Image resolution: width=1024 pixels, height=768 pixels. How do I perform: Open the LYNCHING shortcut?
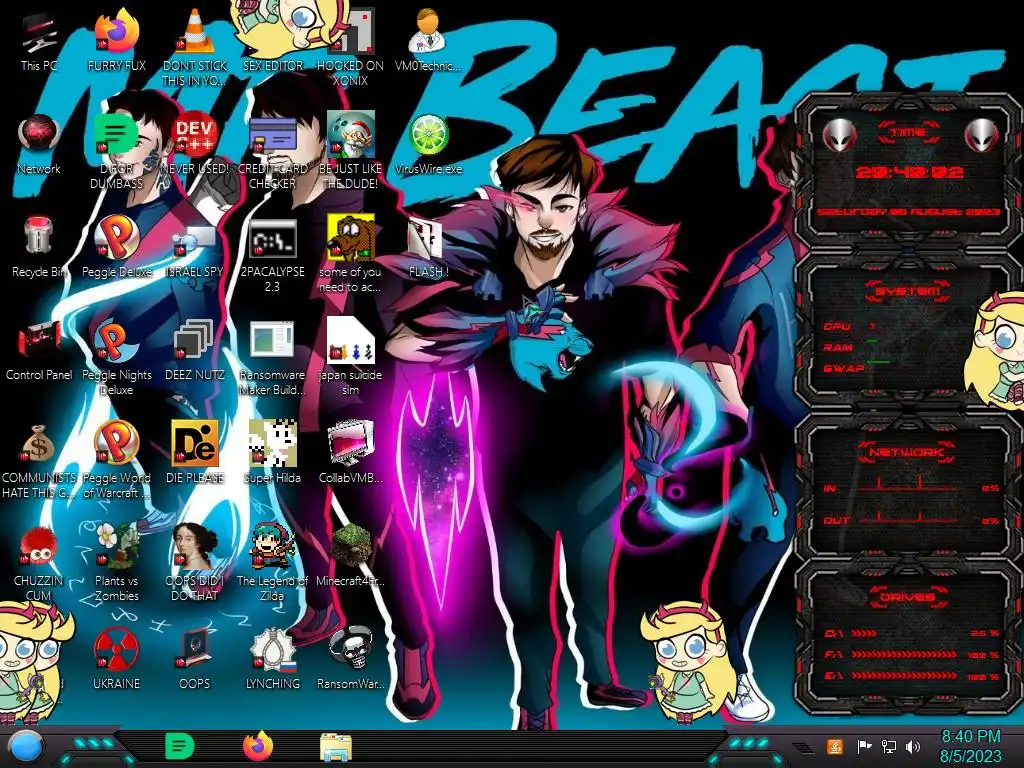[x=272, y=658]
